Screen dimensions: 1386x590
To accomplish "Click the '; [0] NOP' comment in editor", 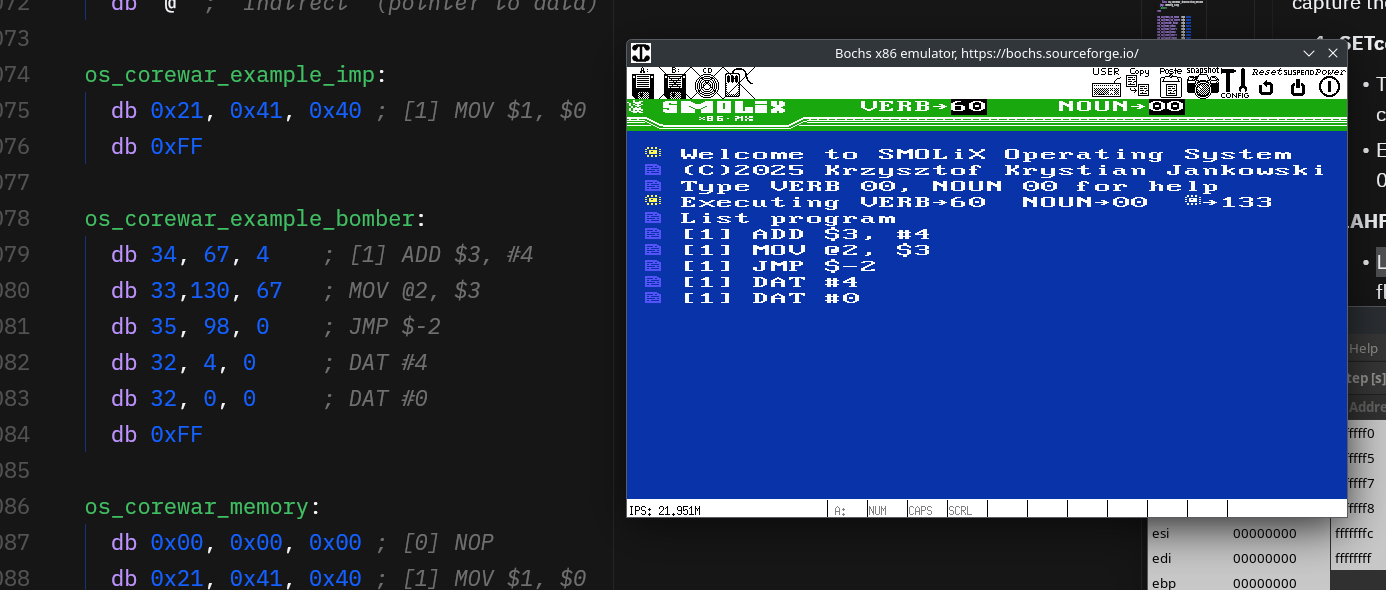I will pos(435,543).
